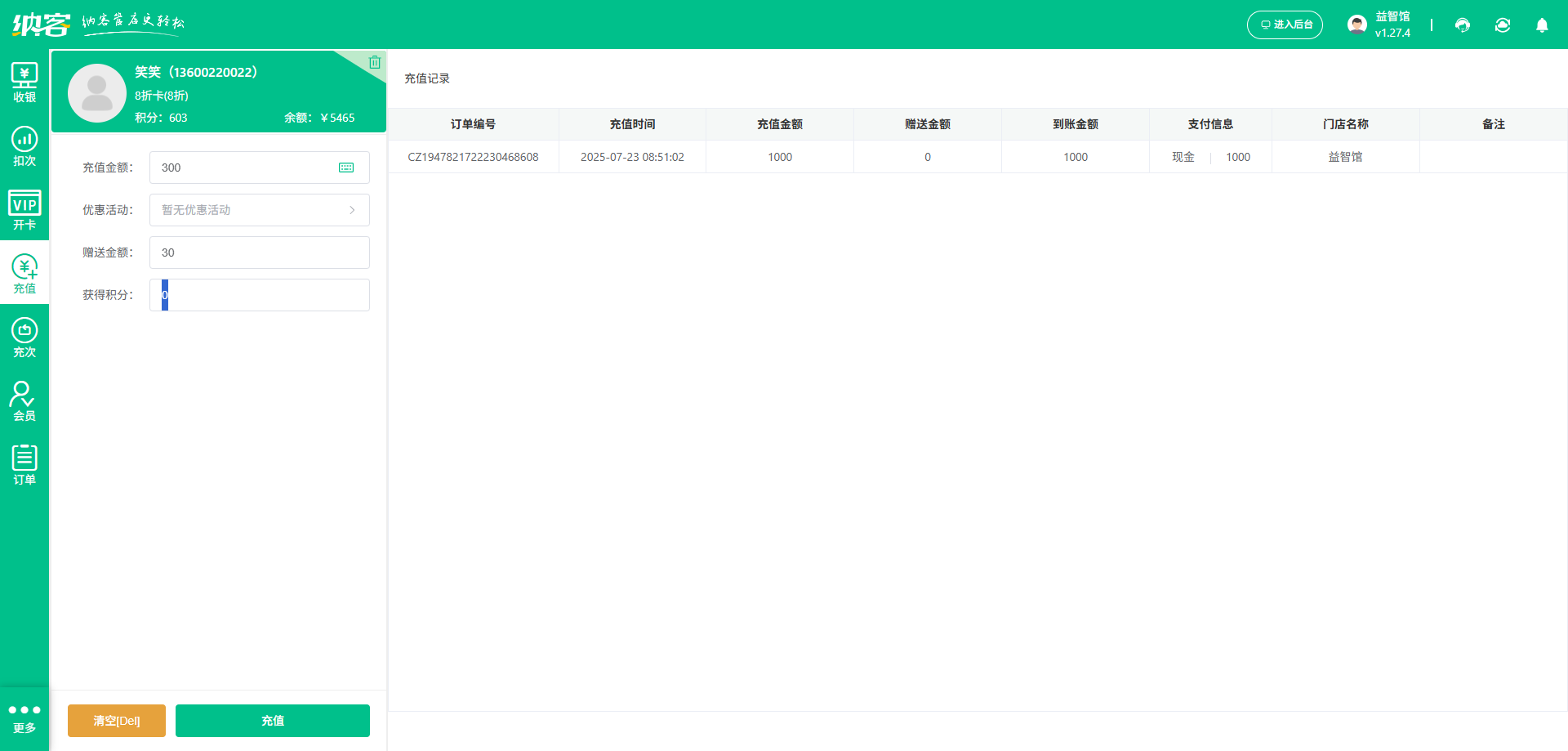Open the 更多 more menu
The height and width of the screenshot is (751, 1568).
pyautogui.click(x=24, y=718)
